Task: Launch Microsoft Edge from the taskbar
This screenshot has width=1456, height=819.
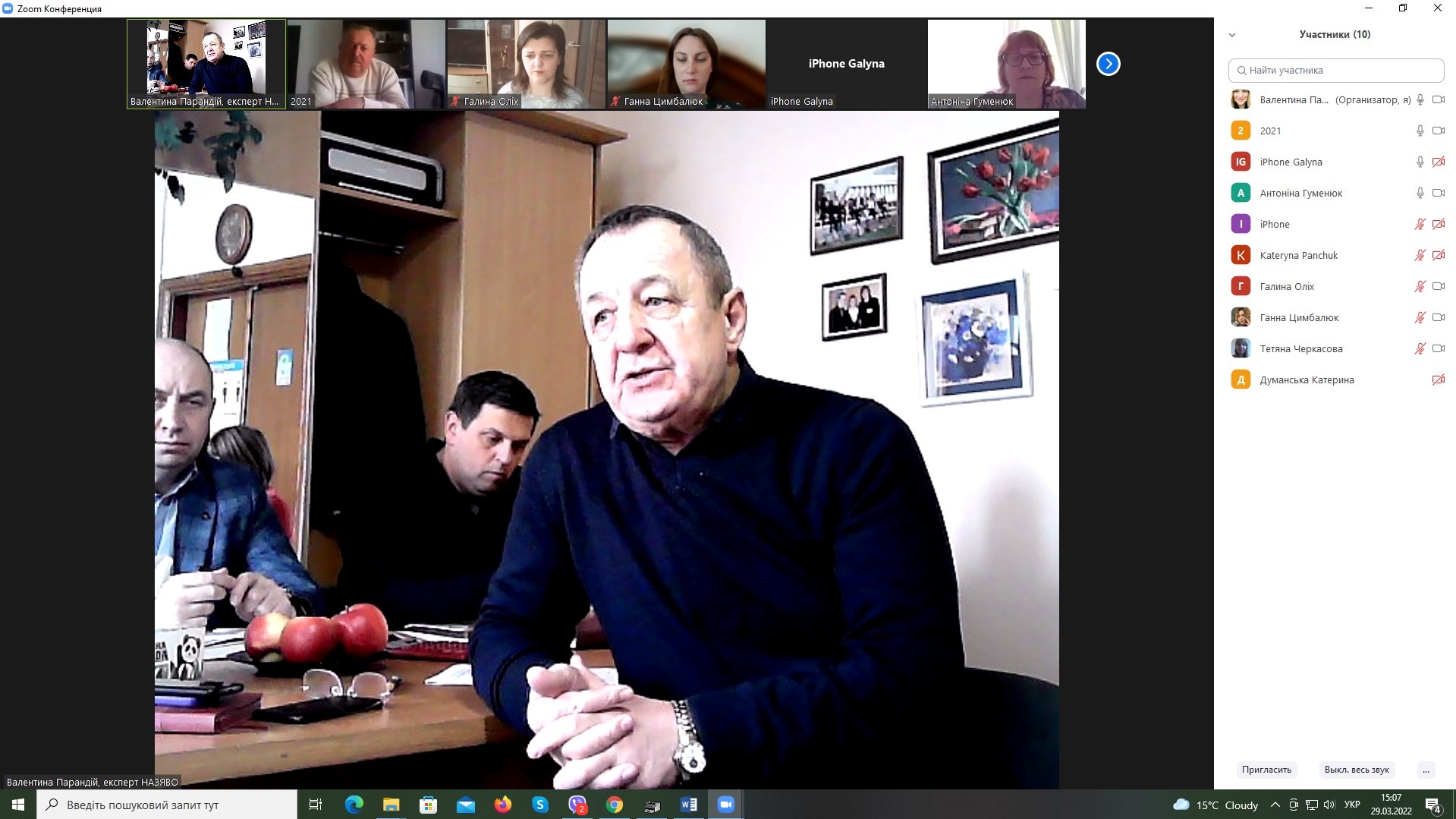Action: [x=354, y=805]
